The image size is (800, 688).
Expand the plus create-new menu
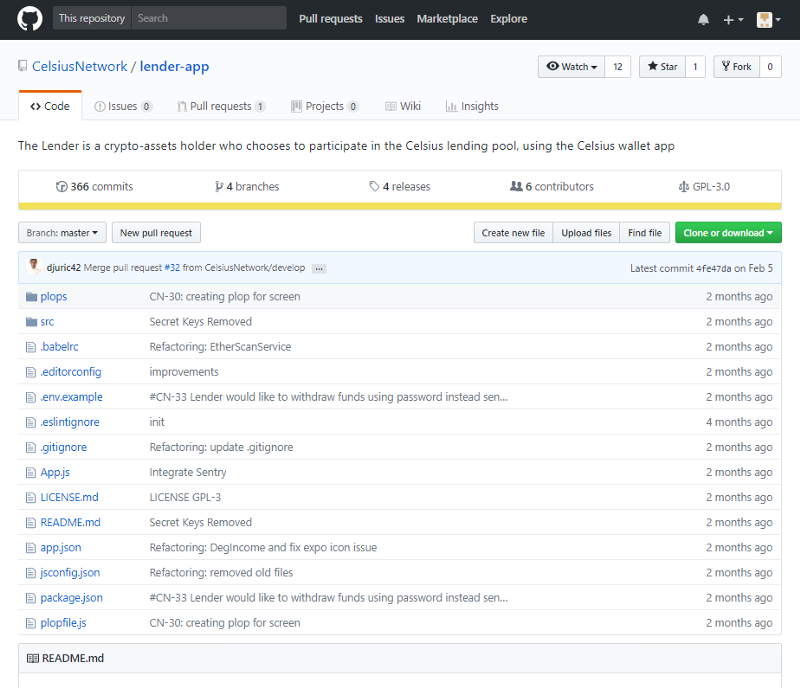tap(733, 20)
